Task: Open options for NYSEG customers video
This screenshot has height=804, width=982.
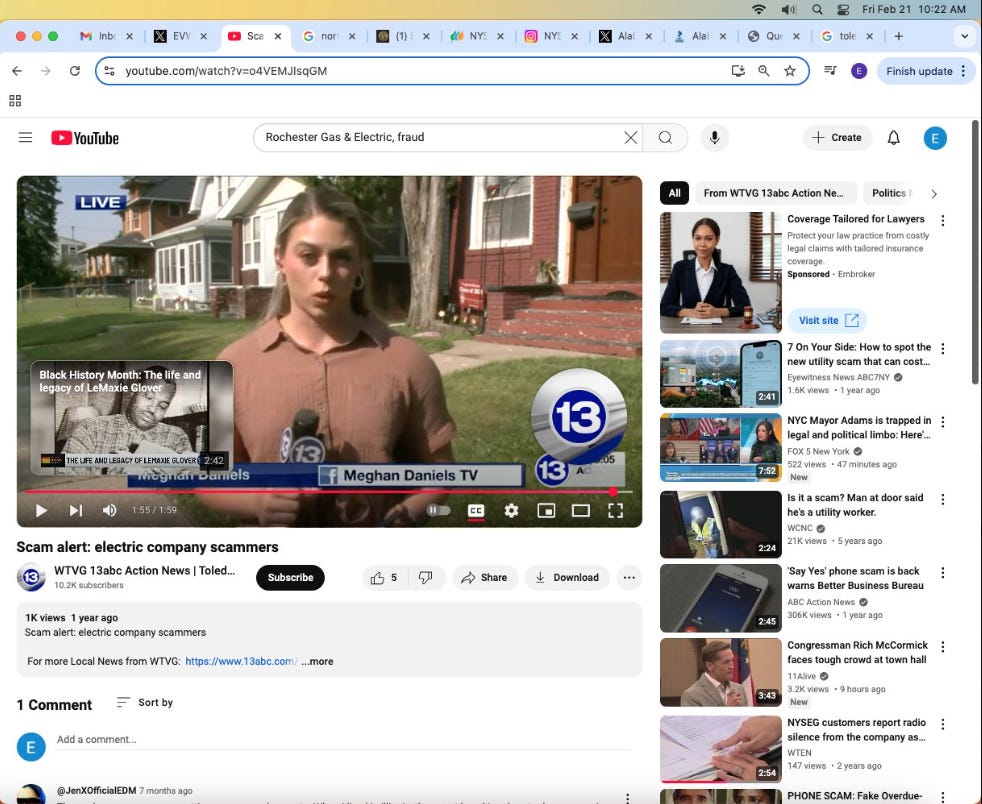Action: (943, 724)
